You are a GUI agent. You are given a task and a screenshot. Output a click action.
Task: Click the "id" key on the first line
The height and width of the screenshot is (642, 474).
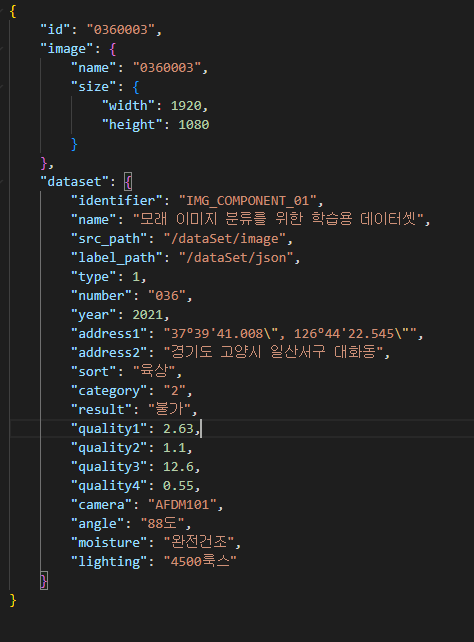point(56,30)
